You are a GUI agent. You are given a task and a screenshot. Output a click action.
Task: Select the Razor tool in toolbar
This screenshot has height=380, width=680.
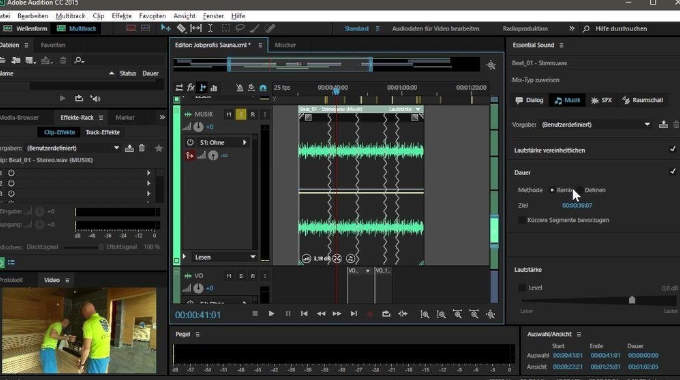point(181,29)
